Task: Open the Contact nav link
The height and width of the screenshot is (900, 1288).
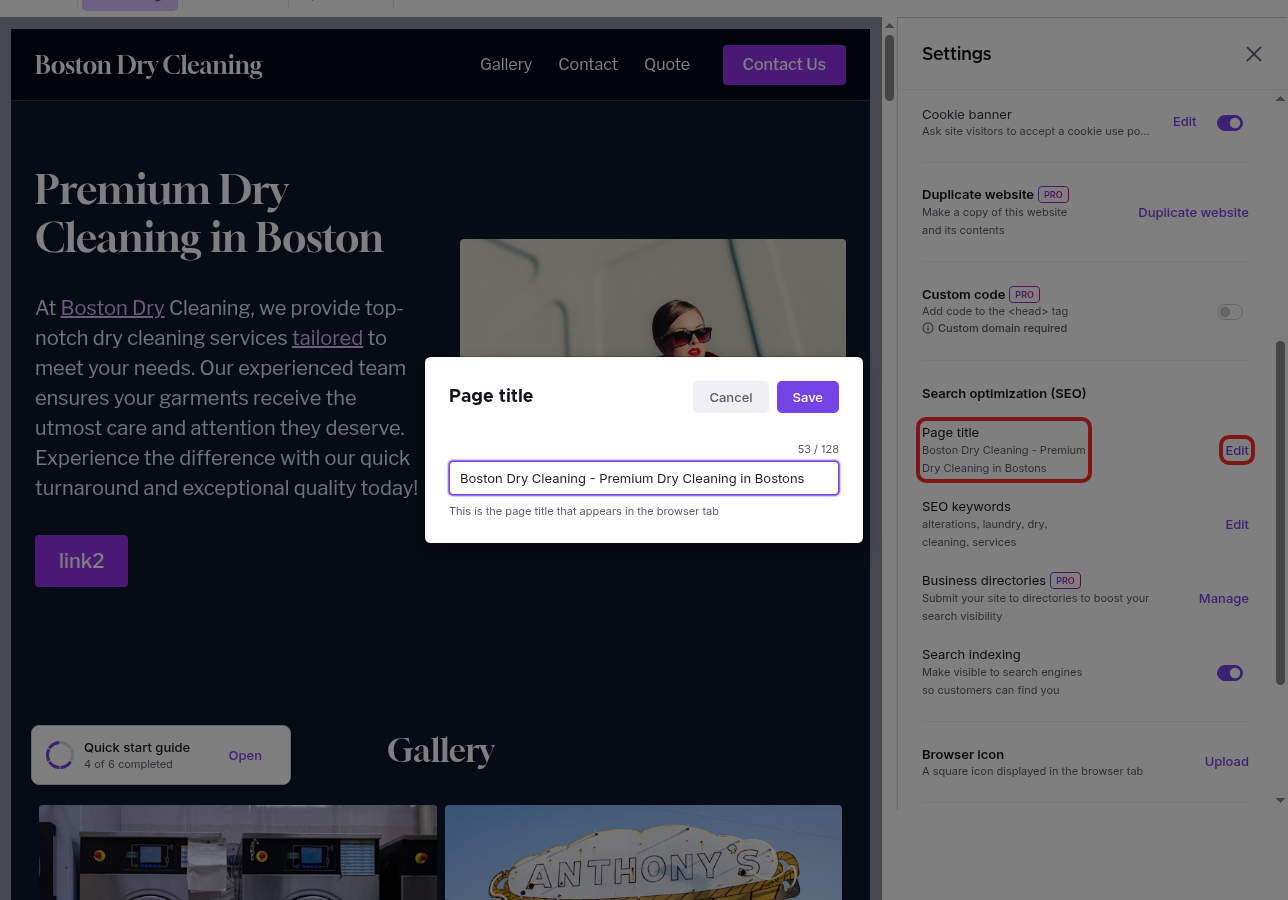Action: point(588,64)
